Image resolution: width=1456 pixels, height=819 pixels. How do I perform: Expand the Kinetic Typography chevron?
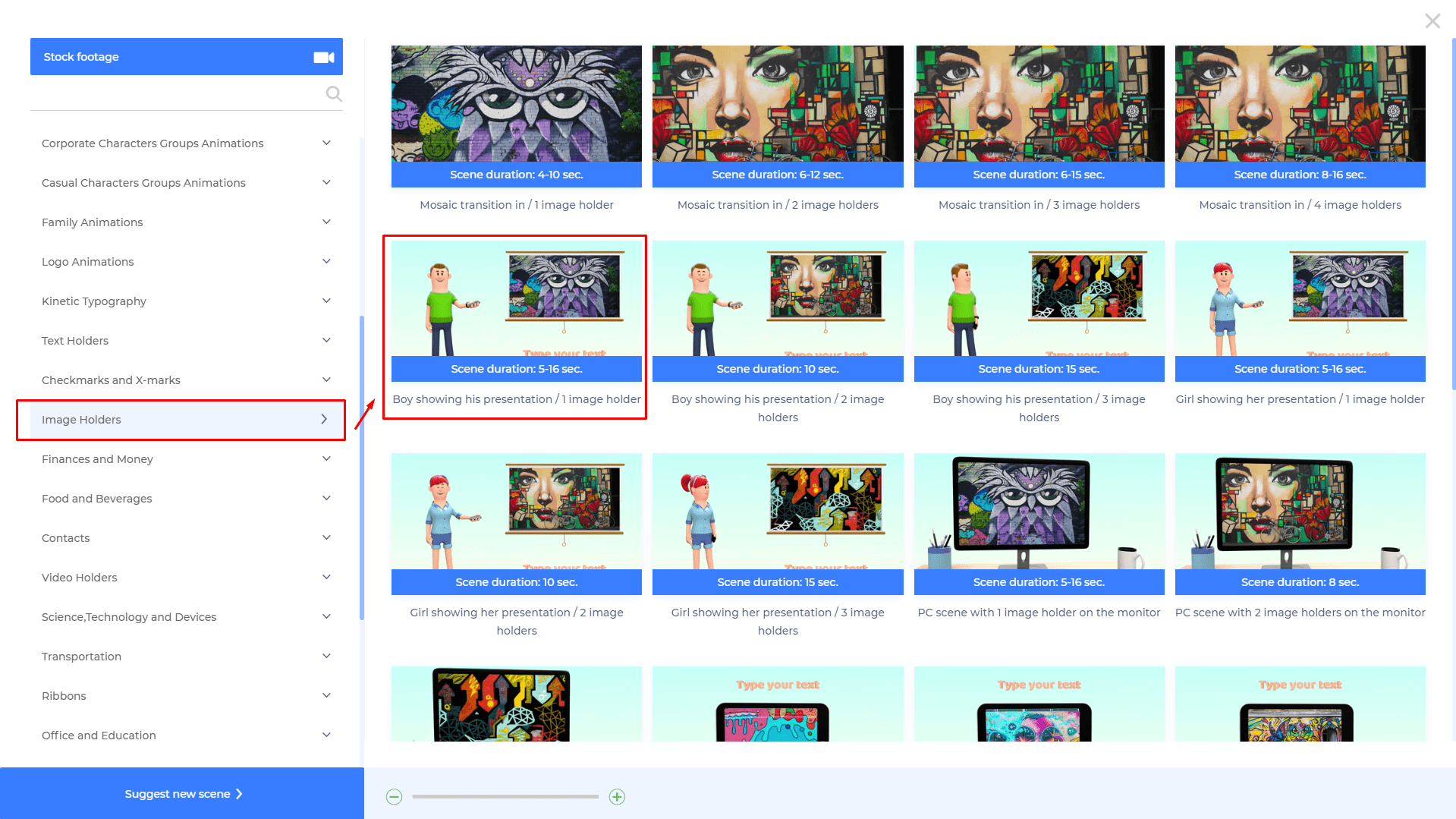(326, 301)
